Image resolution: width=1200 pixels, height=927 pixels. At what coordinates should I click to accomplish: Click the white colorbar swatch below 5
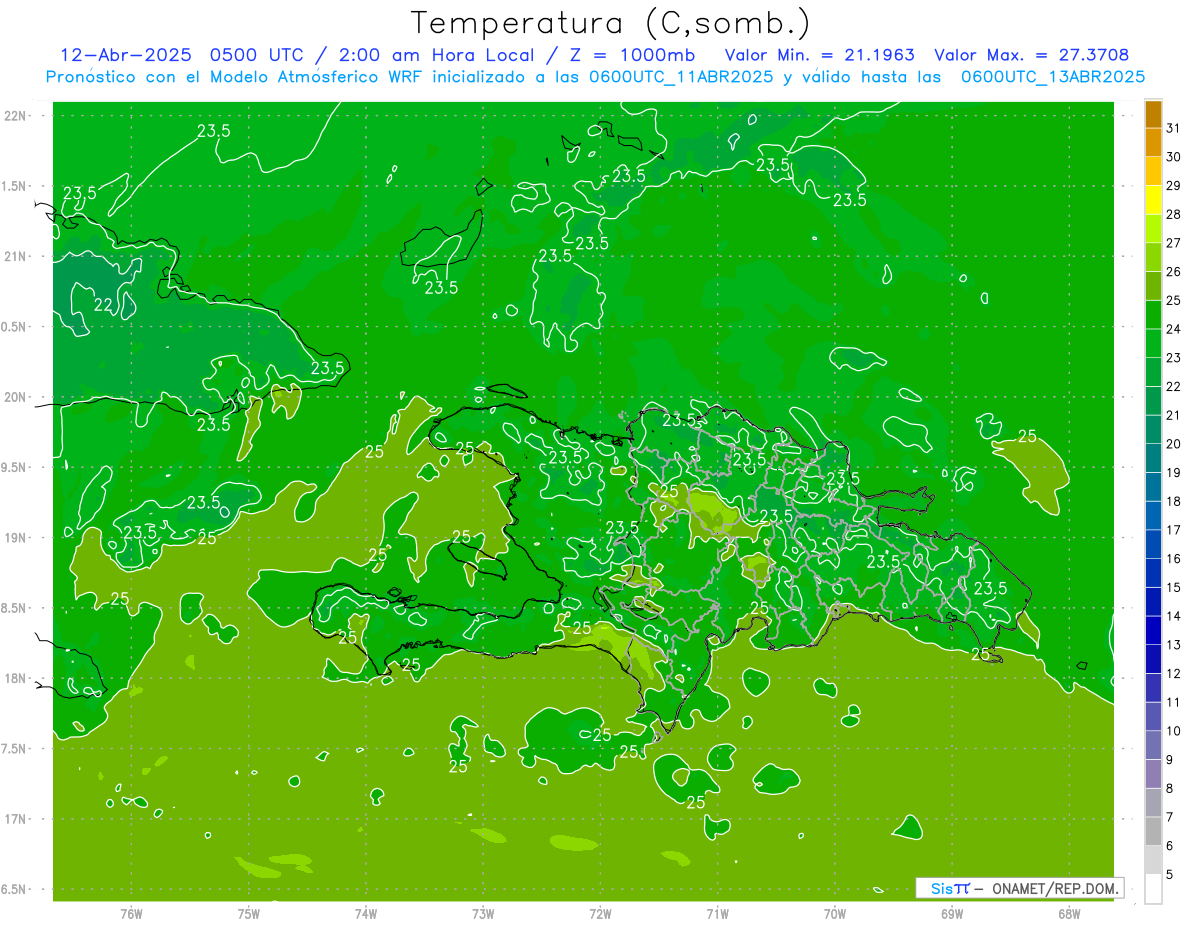click(1153, 889)
